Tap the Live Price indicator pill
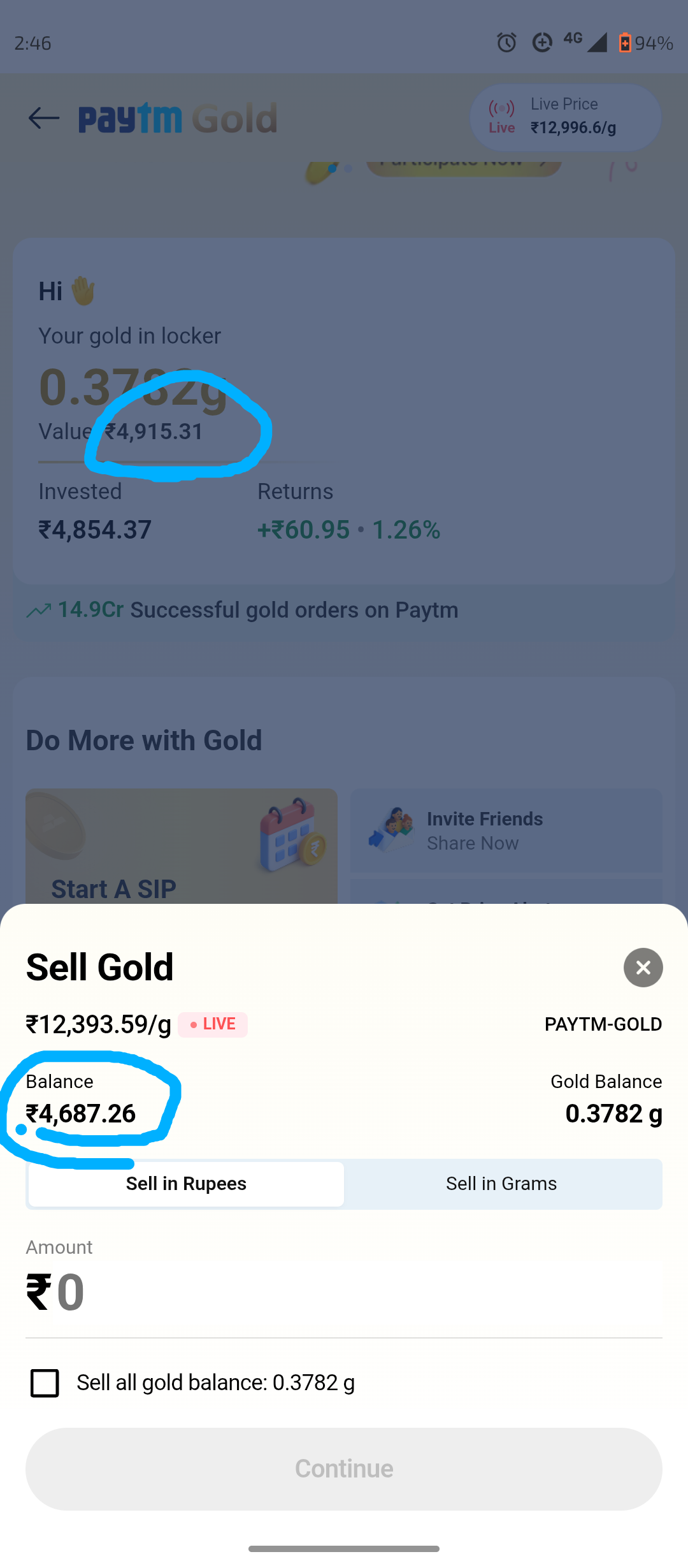Viewport: 688px width, 1568px height. tap(566, 117)
